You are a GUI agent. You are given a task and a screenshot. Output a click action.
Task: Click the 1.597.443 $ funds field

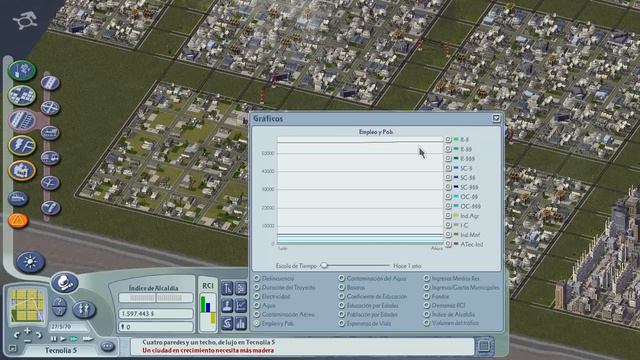coord(156,313)
